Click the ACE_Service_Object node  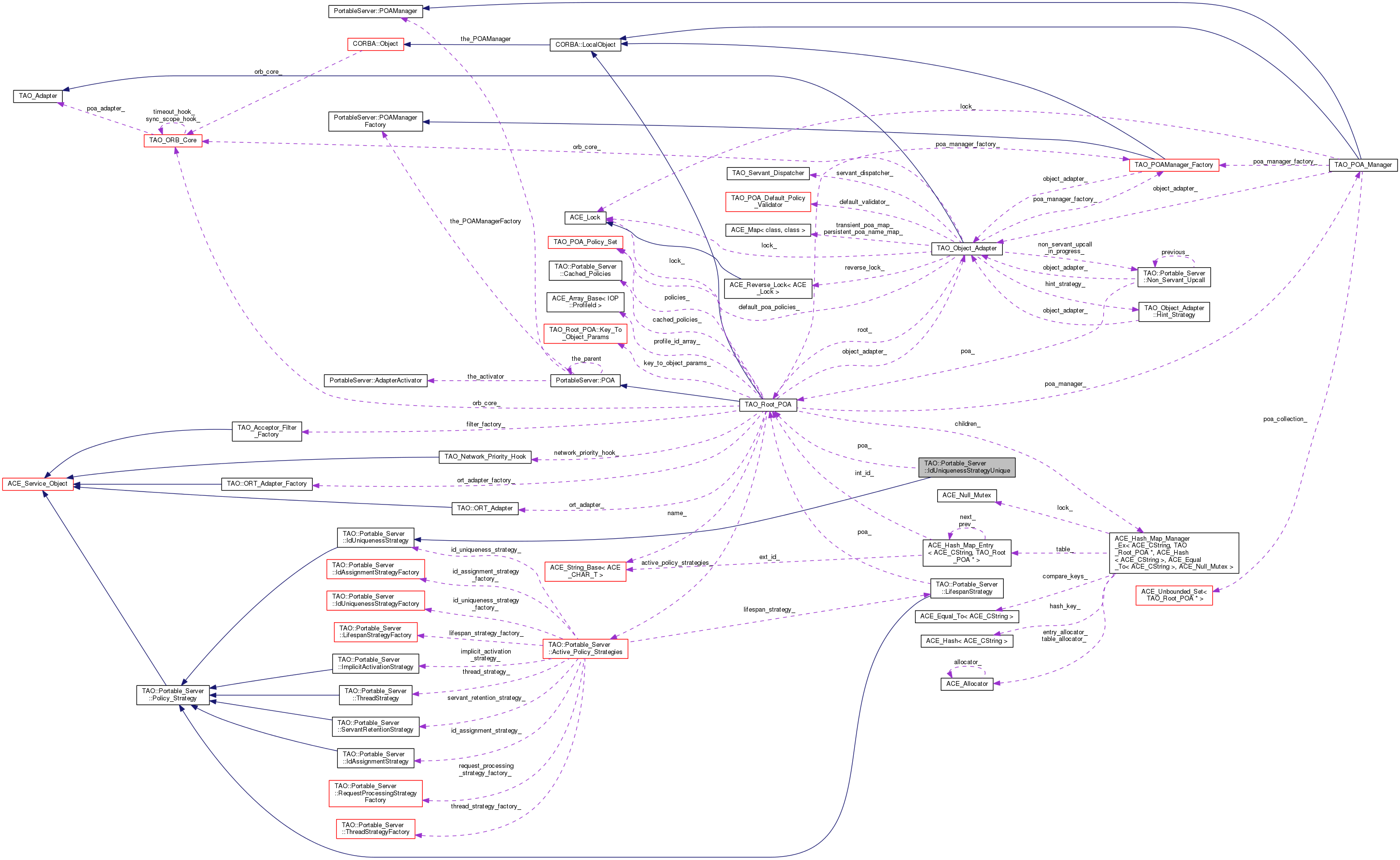pos(38,483)
